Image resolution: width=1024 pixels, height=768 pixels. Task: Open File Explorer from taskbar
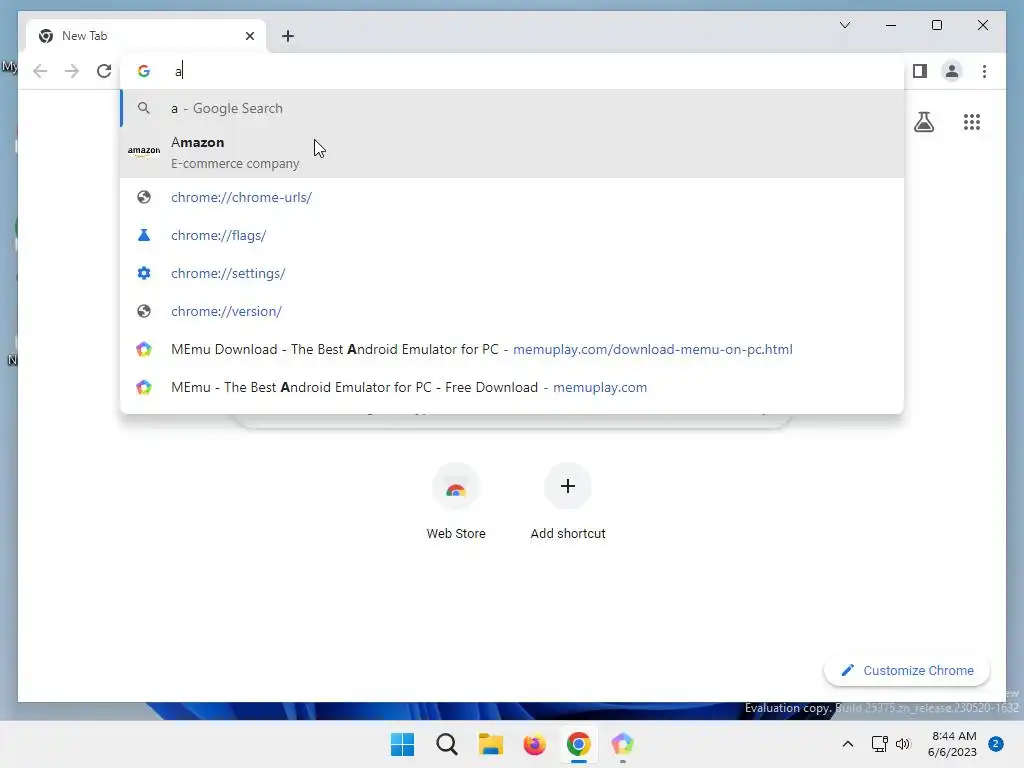(490, 744)
